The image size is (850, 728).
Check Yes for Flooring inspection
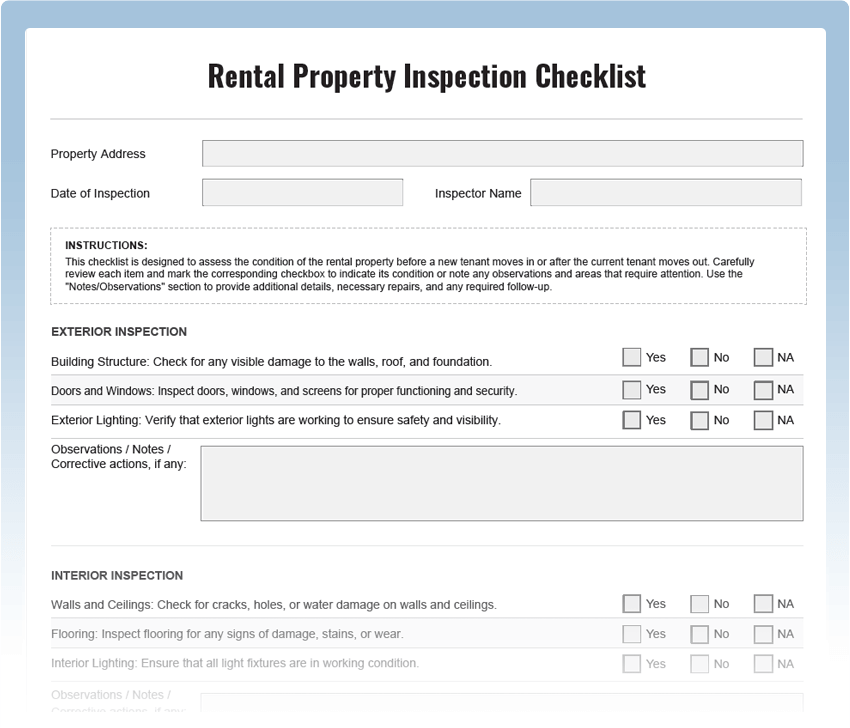(x=631, y=633)
